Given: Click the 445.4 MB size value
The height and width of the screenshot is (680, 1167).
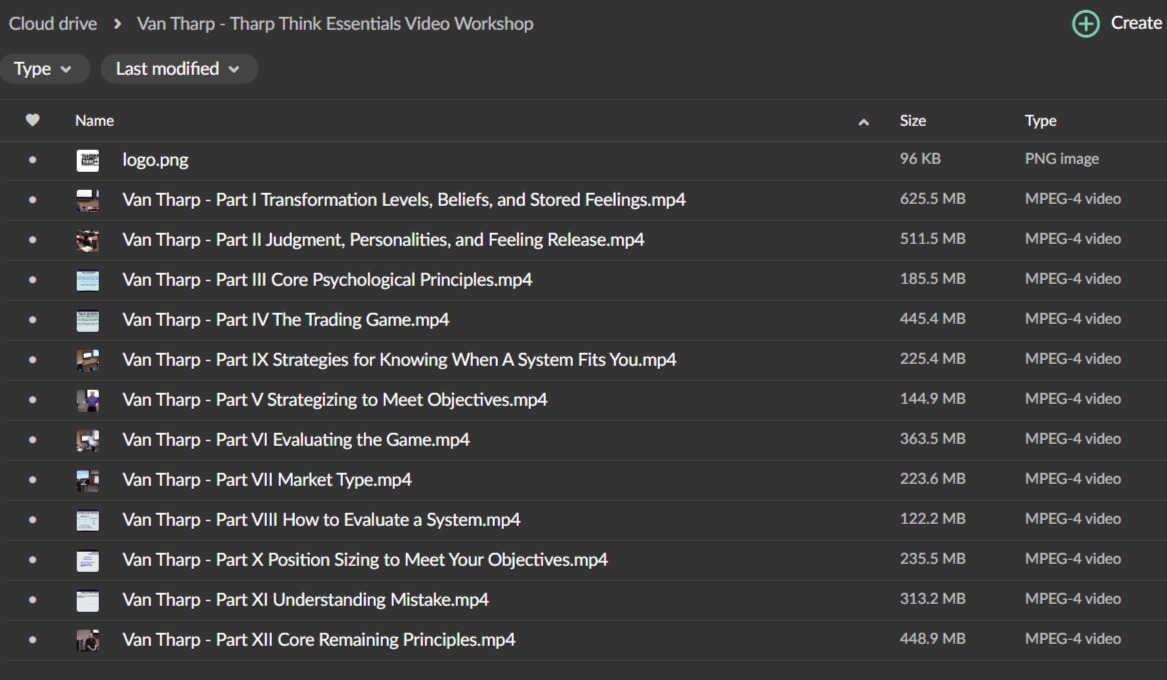Looking at the screenshot, I should (933, 319).
